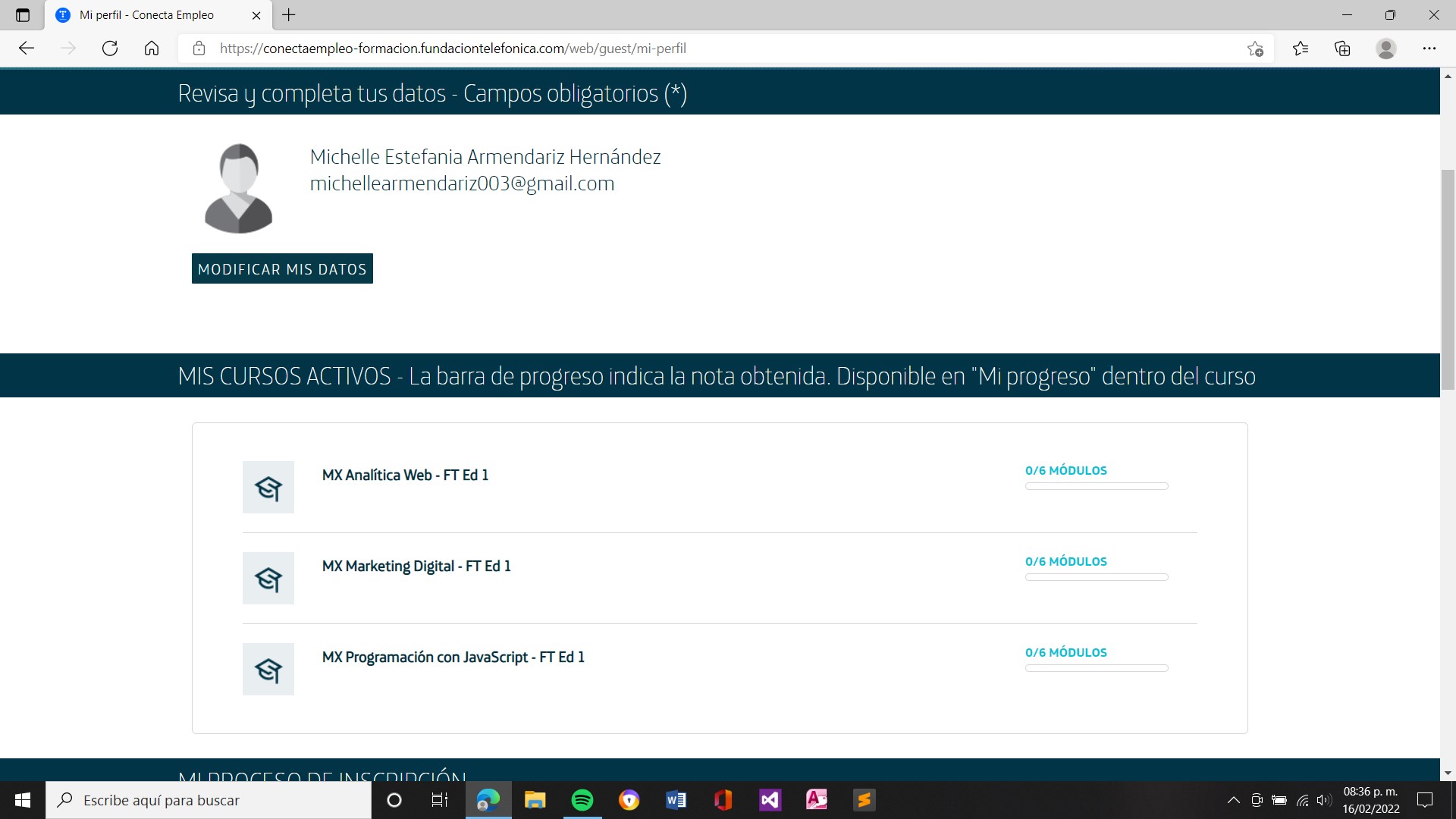The width and height of the screenshot is (1456, 819).
Task: Open course MX Analítica Web - FT Ed 1
Action: click(405, 475)
